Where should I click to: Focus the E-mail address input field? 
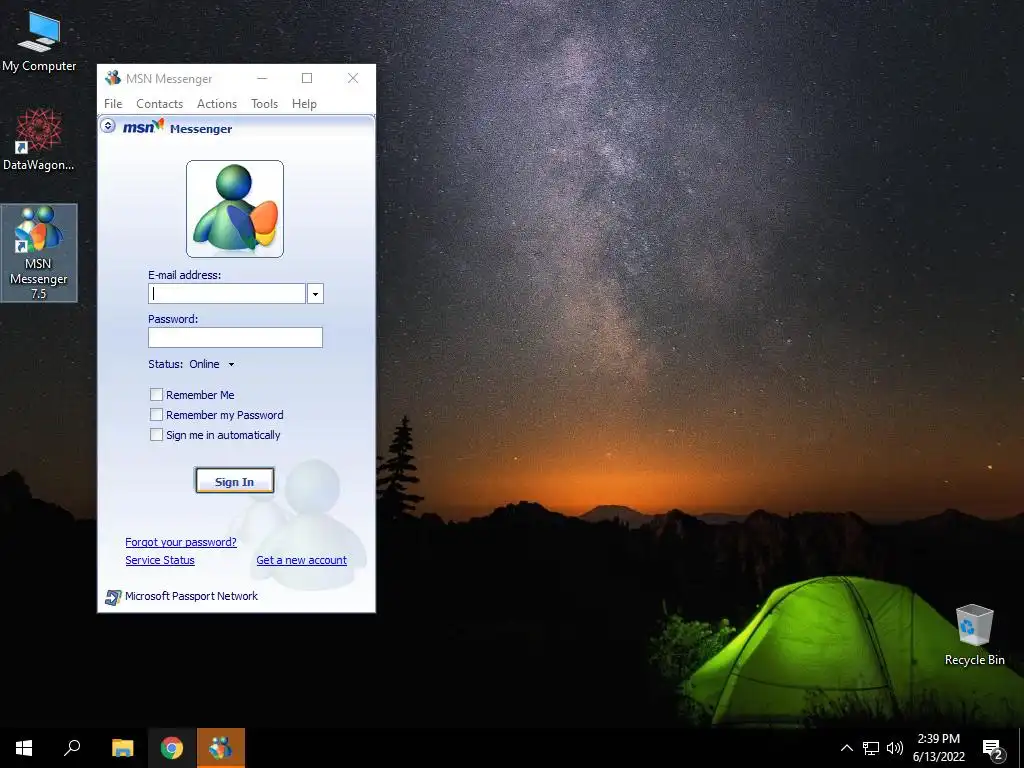227,294
